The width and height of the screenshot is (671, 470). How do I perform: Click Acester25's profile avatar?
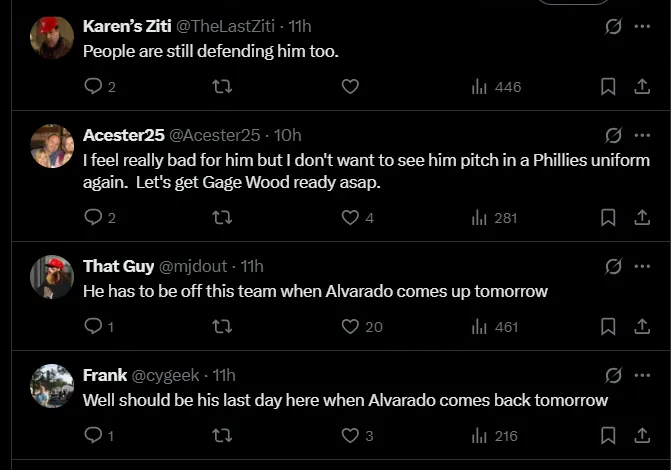tap(52, 146)
